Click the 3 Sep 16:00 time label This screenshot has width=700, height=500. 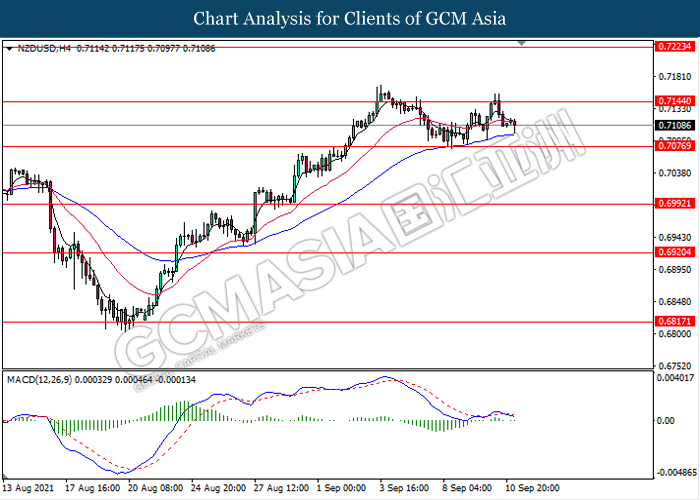click(404, 488)
